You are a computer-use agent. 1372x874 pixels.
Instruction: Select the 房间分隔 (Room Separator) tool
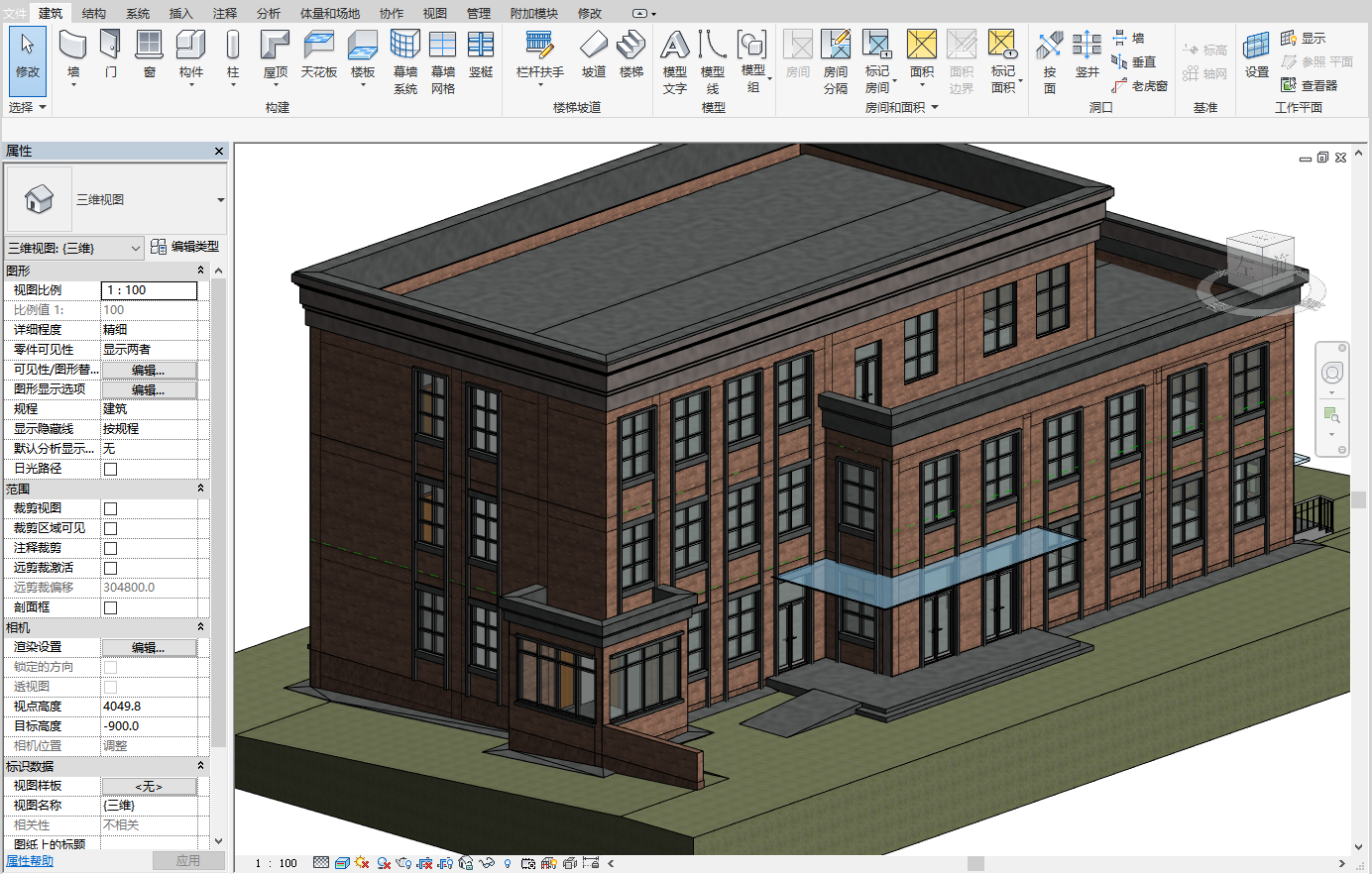836,61
